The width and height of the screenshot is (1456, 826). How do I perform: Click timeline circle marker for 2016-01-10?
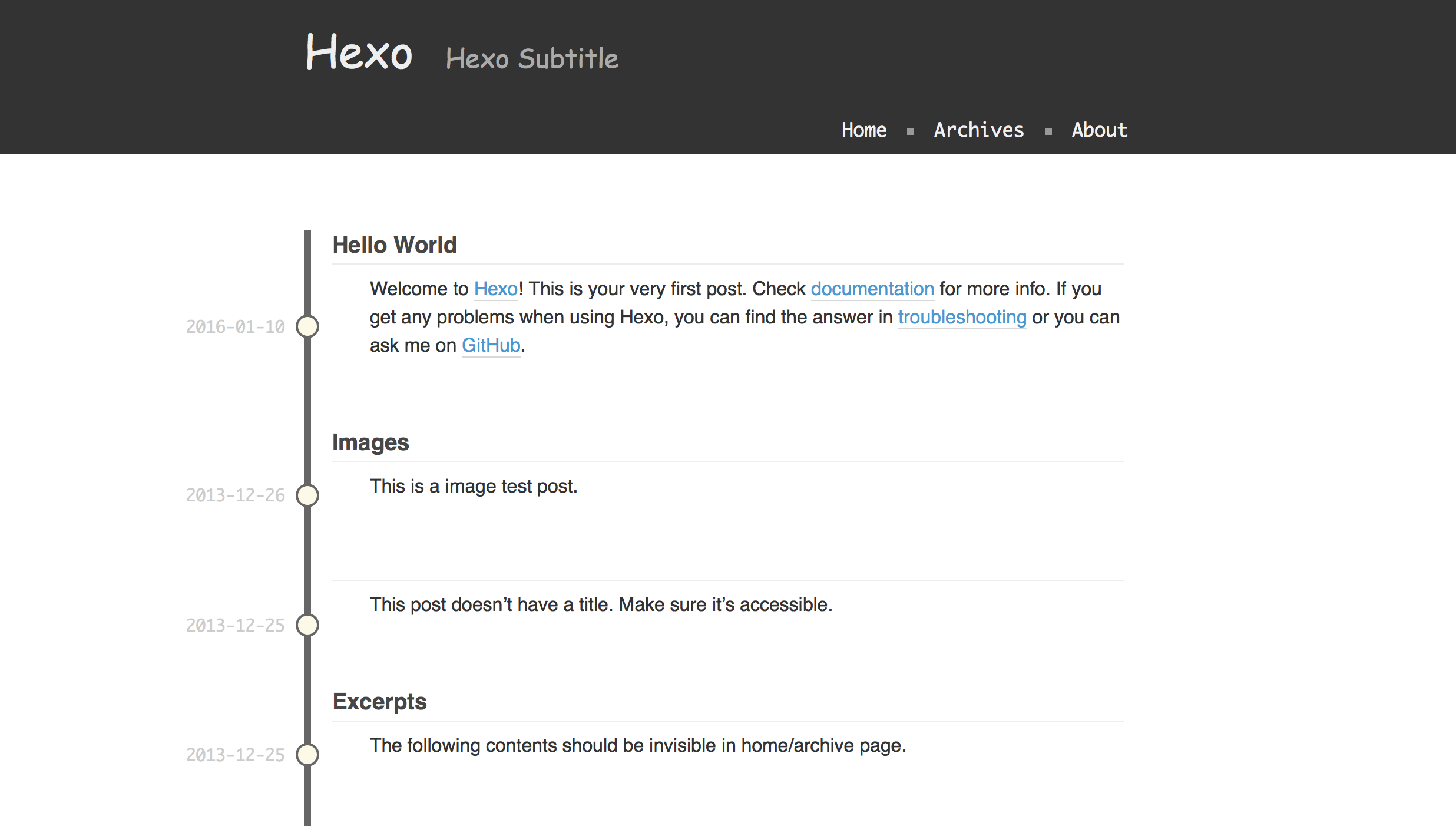307,326
